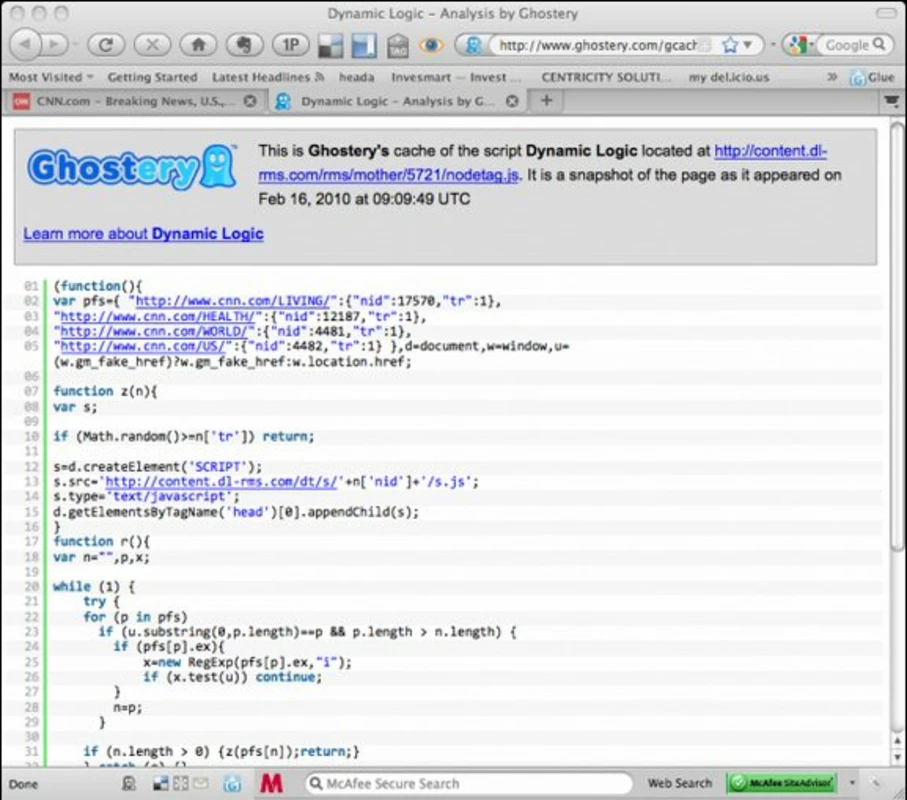Go to the Home page button
Viewport: 907px width, 800px height.
click(198, 45)
